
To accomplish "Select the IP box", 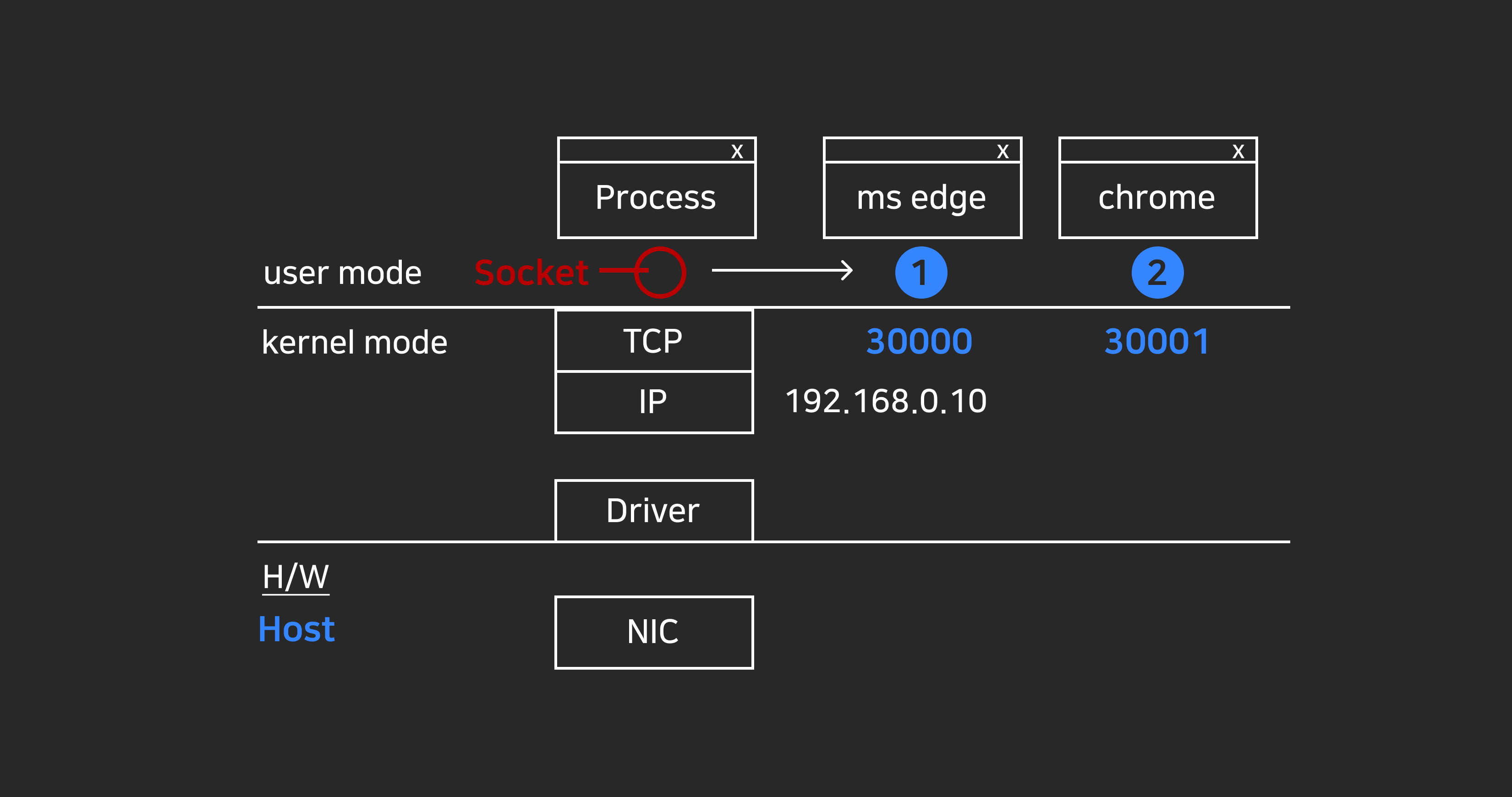I will point(653,402).
